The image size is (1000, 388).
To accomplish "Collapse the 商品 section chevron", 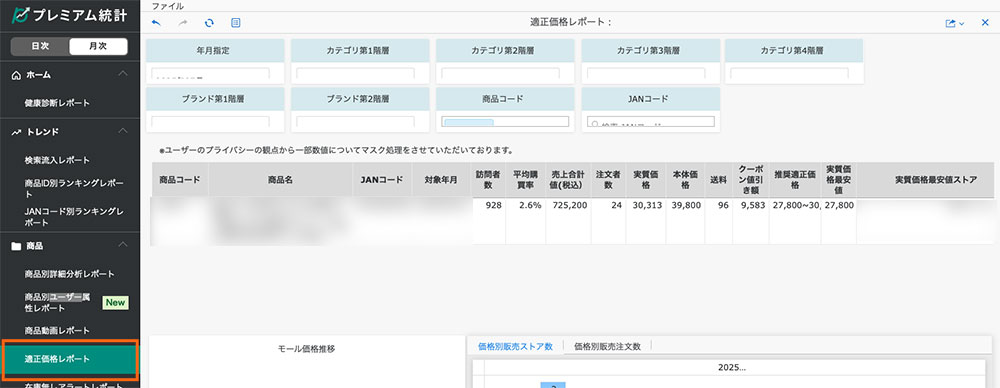I will click(123, 245).
